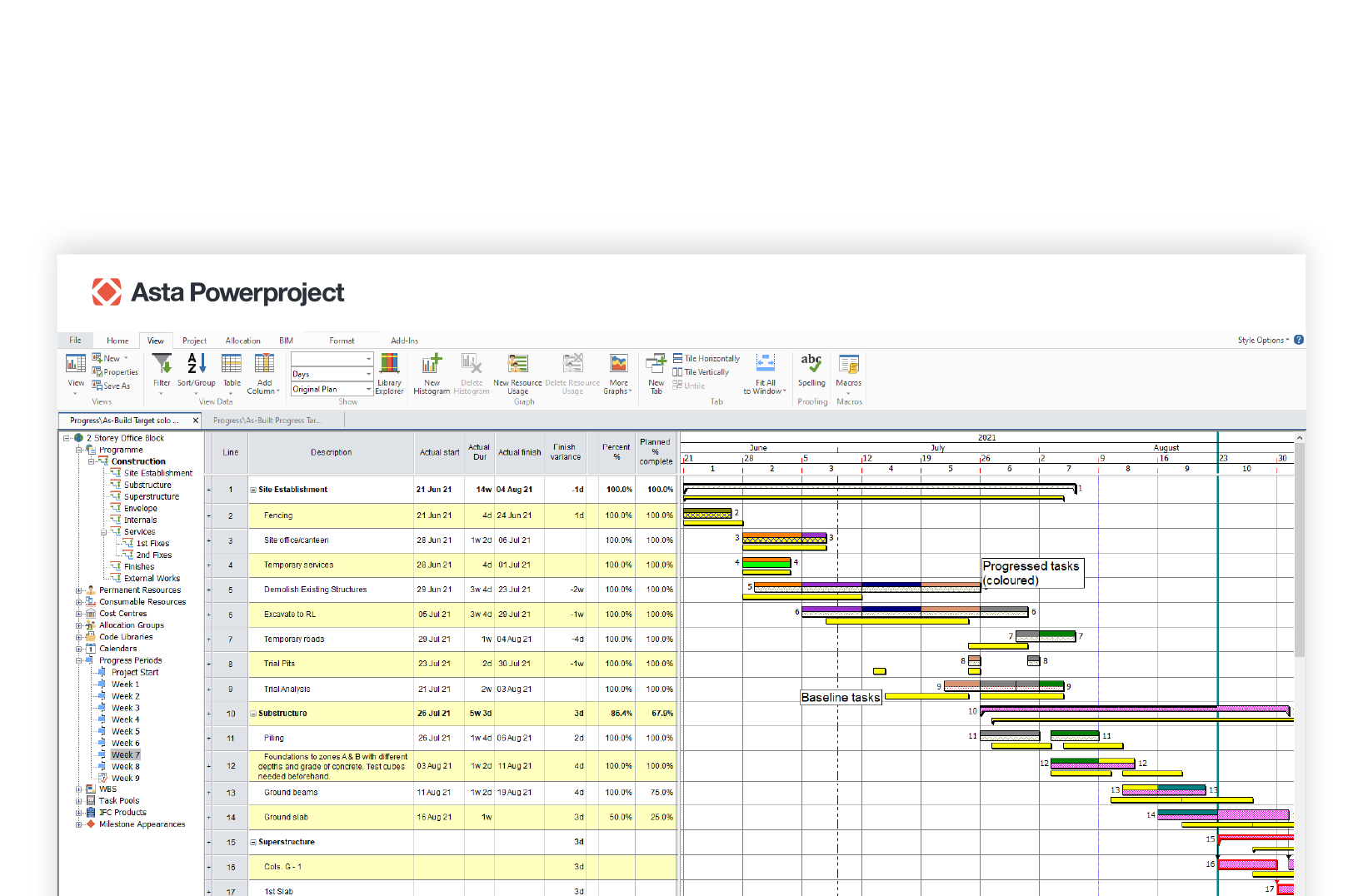Run Spelling check
Image resolution: width=1363 pixels, height=896 pixels.
811,371
